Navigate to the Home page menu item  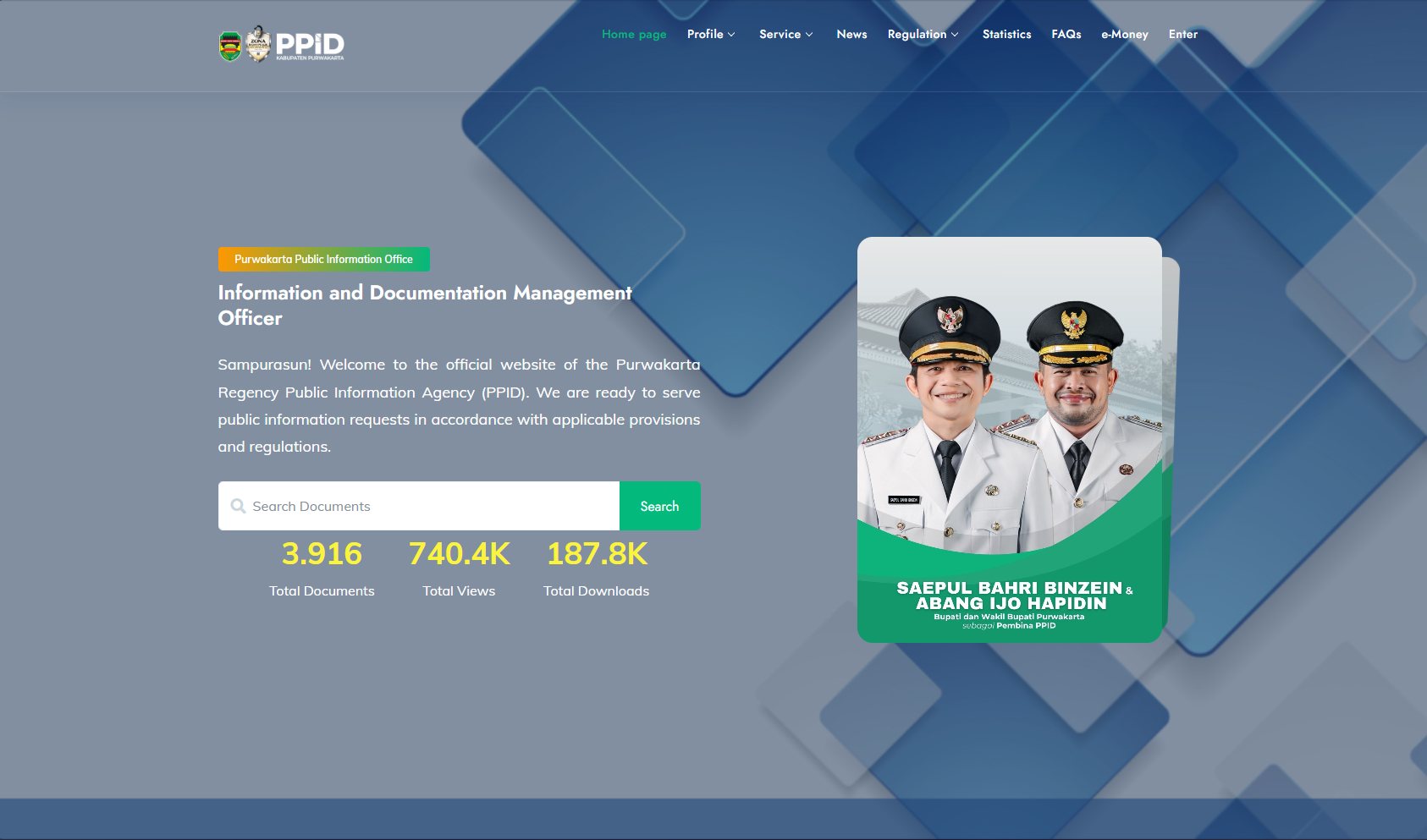(634, 35)
